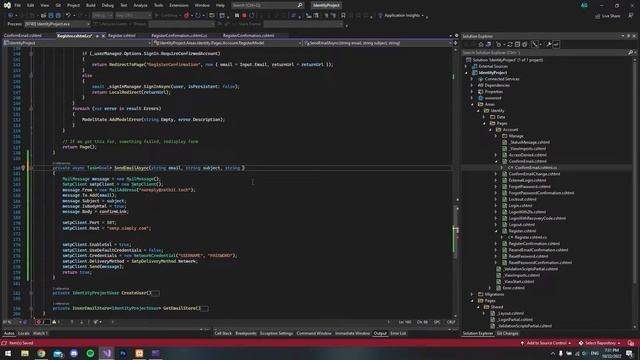Click notifications bell in status bar
Viewport: 640px width, 360px height.
click(x=631, y=343)
